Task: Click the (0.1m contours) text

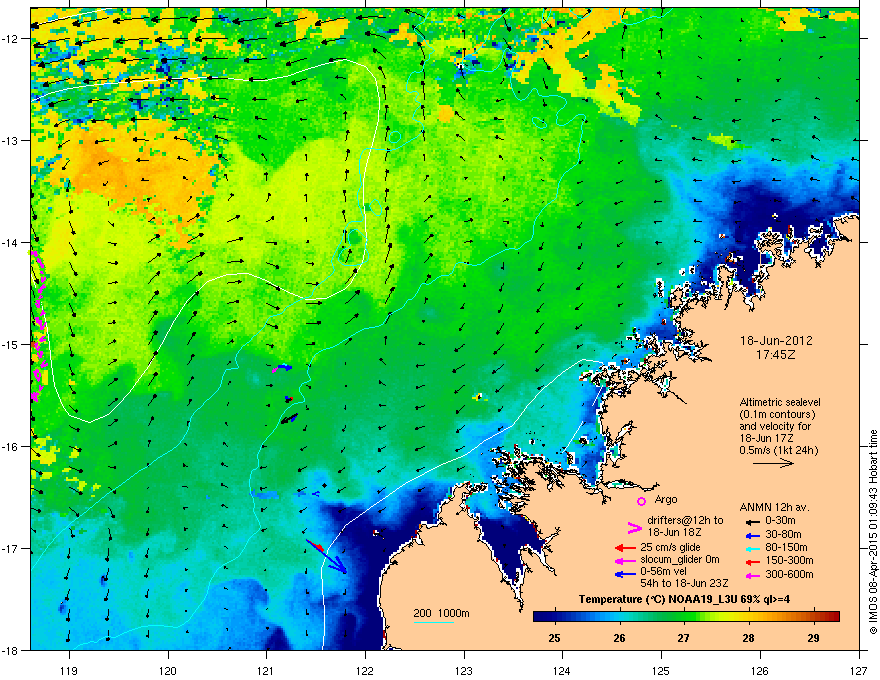Action: (x=777, y=414)
